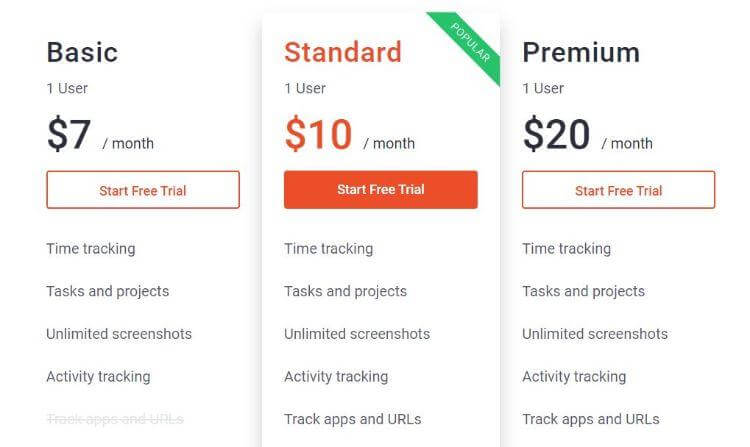
Task: Click the $7 Basic price
Action: 69,134
